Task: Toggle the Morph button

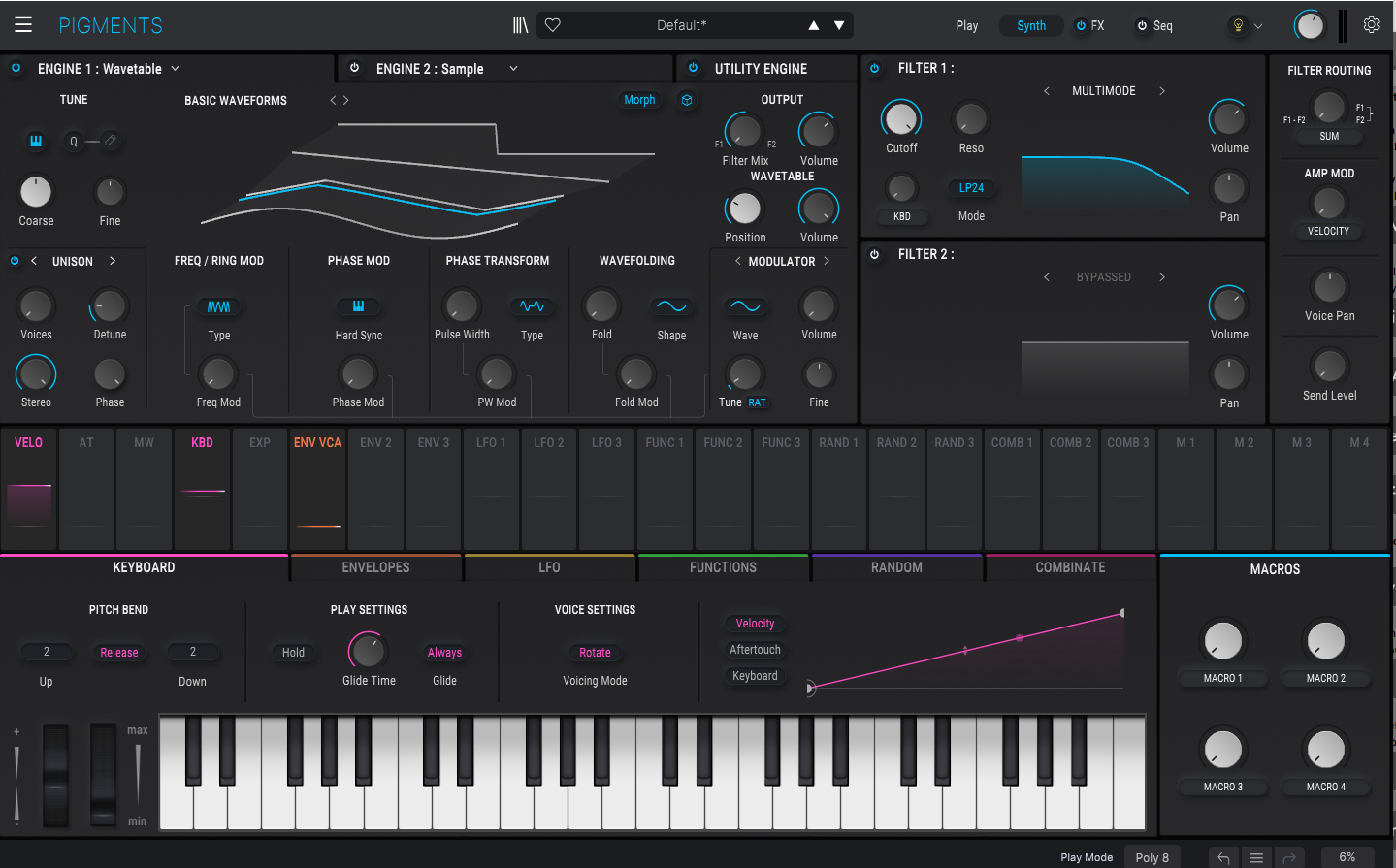Action: [x=639, y=100]
